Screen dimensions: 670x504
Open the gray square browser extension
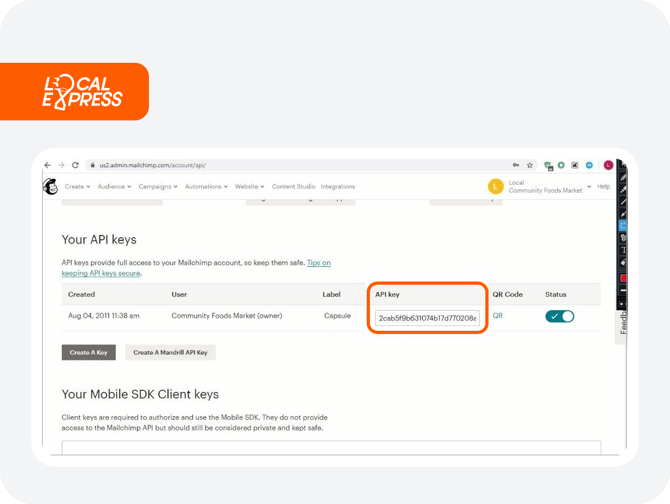coord(575,165)
